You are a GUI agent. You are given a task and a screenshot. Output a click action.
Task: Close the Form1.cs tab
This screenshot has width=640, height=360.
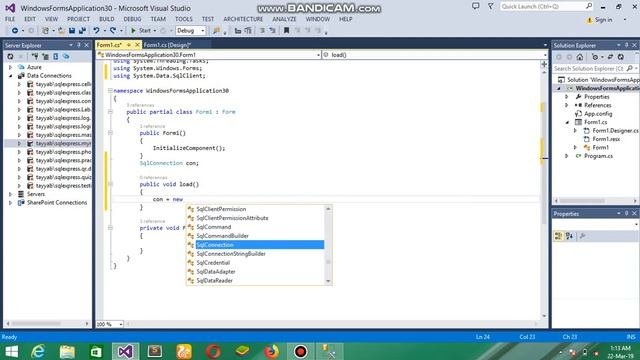point(137,45)
